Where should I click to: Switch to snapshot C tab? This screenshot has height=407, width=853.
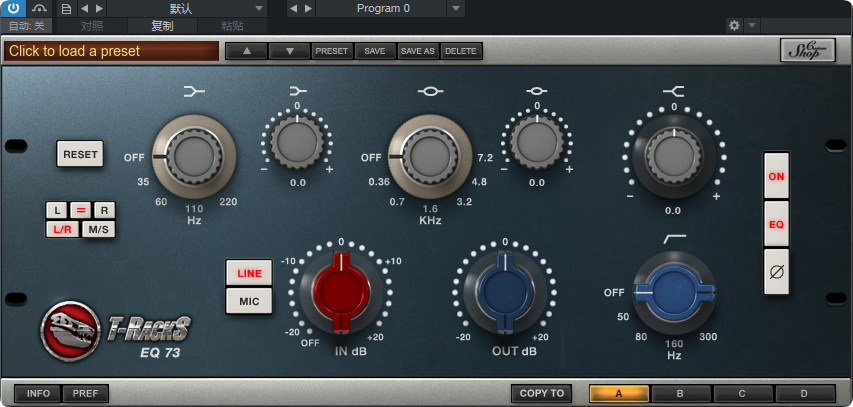tap(743, 393)
